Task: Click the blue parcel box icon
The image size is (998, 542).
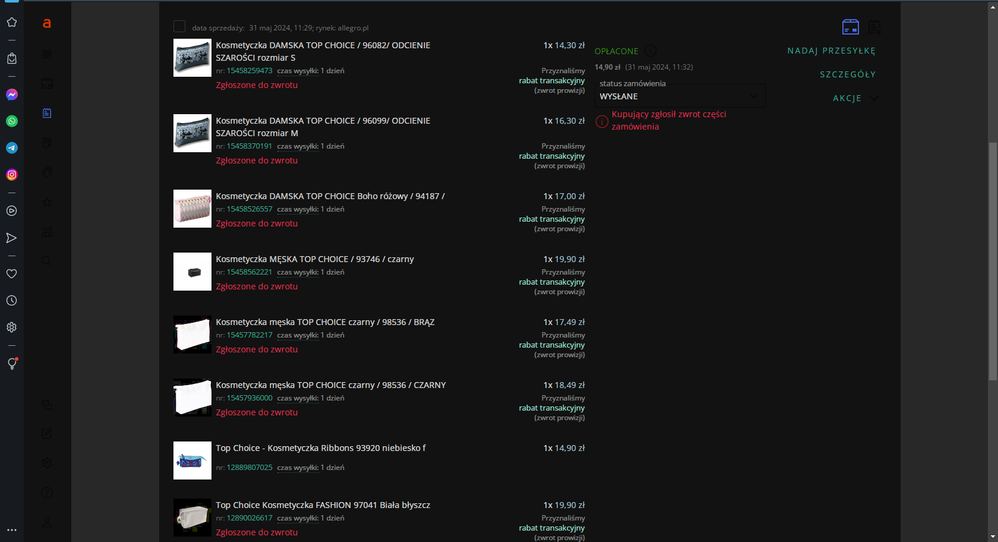Action: point(850,27)
